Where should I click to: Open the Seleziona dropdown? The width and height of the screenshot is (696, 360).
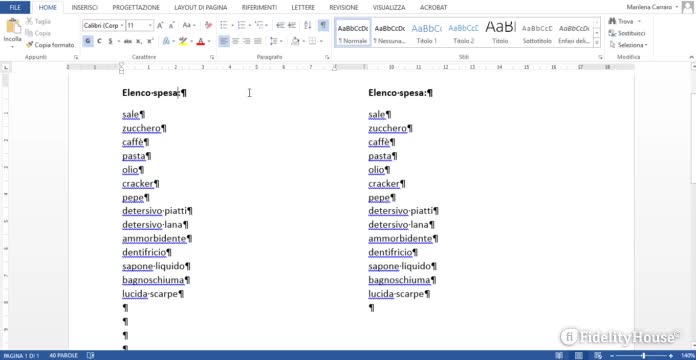(x=629, y=45)
